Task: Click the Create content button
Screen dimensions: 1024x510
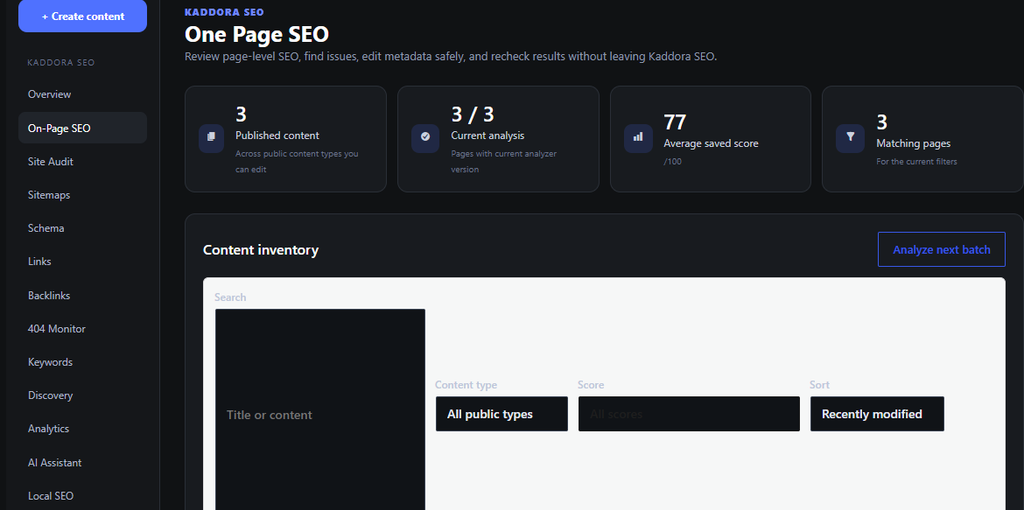Action: 83,16
